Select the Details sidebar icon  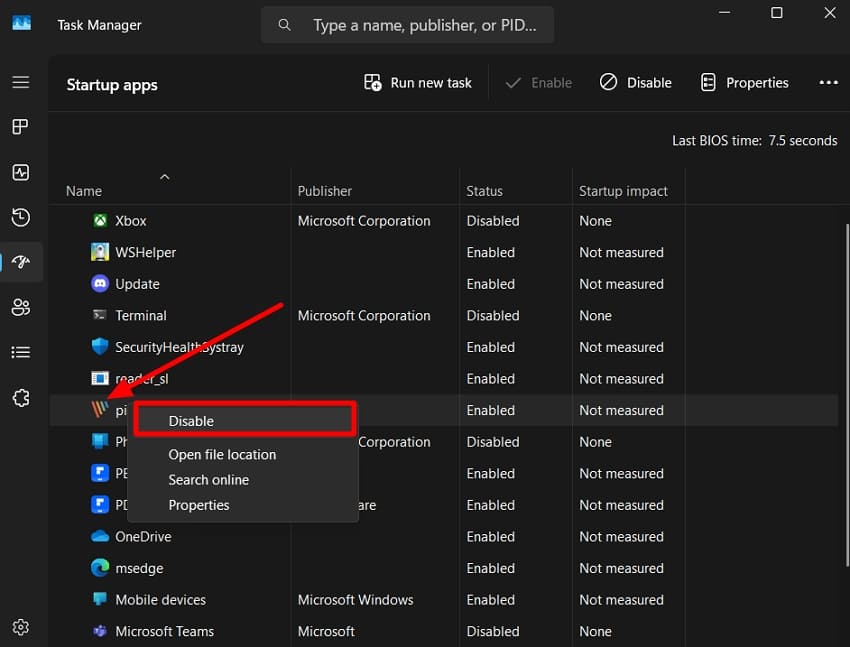(x=21, y=352)
